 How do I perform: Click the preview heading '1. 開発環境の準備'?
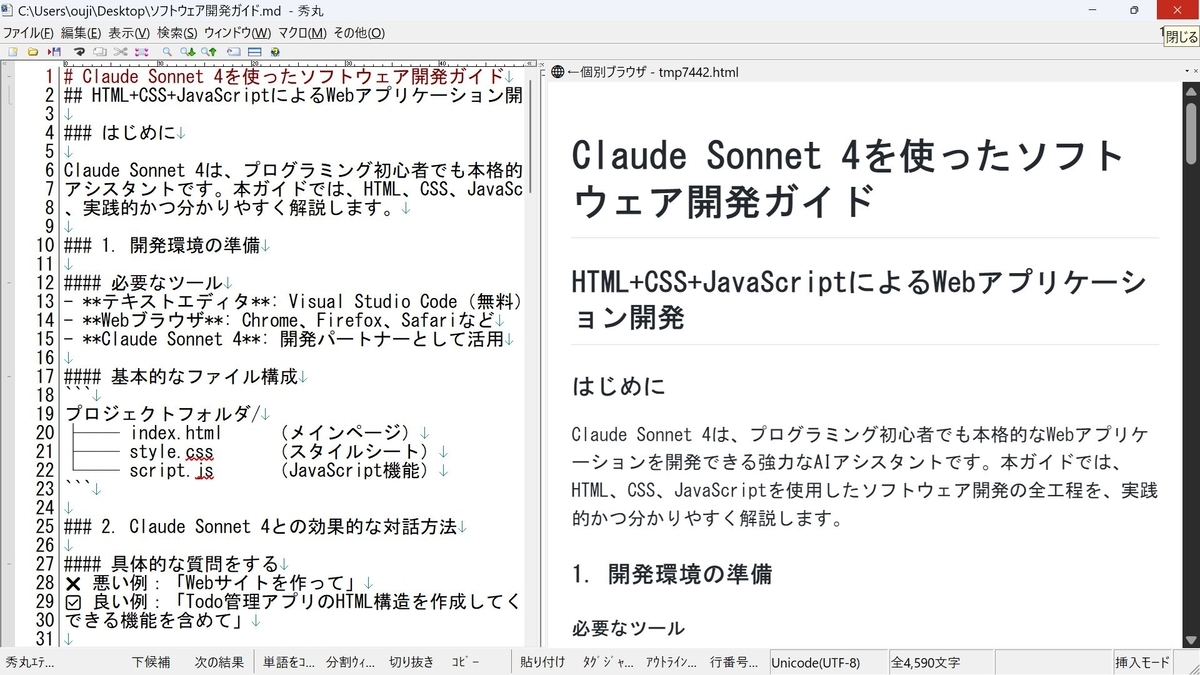pyautogui.click(x=671, y=575)
